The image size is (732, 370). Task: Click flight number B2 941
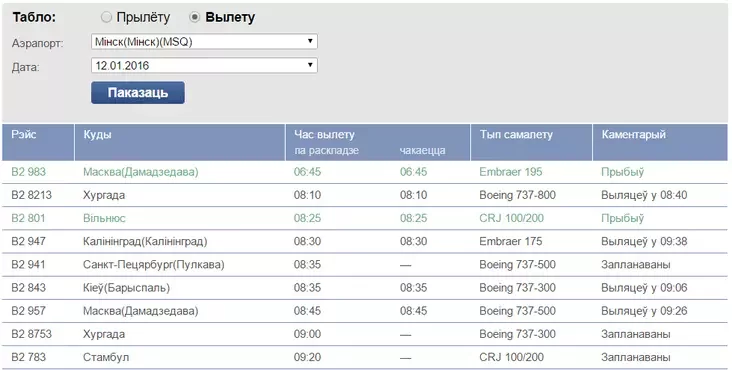click(x=28, y=265)
